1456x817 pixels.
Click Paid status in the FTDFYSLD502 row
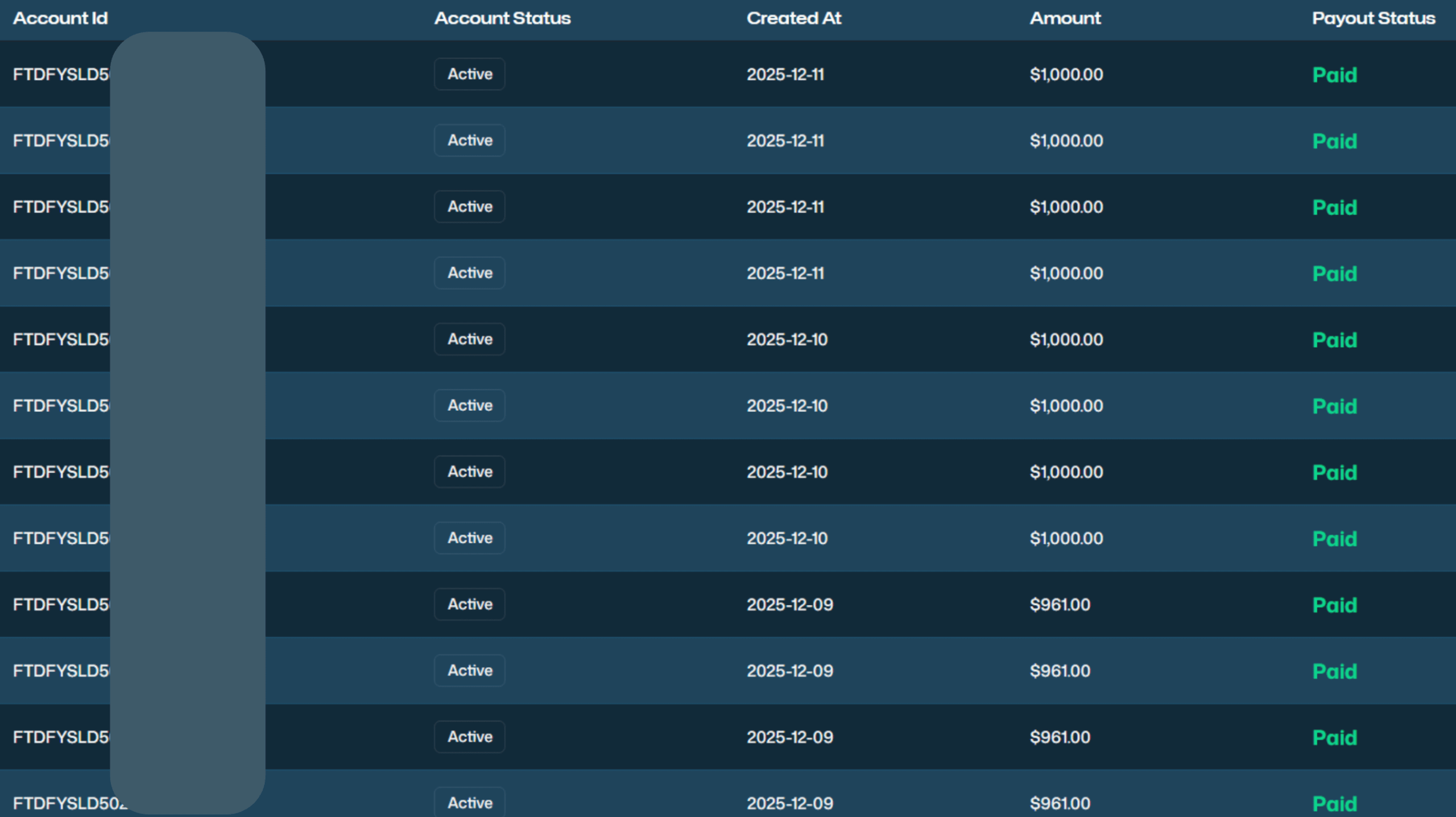click(1334, 803)
